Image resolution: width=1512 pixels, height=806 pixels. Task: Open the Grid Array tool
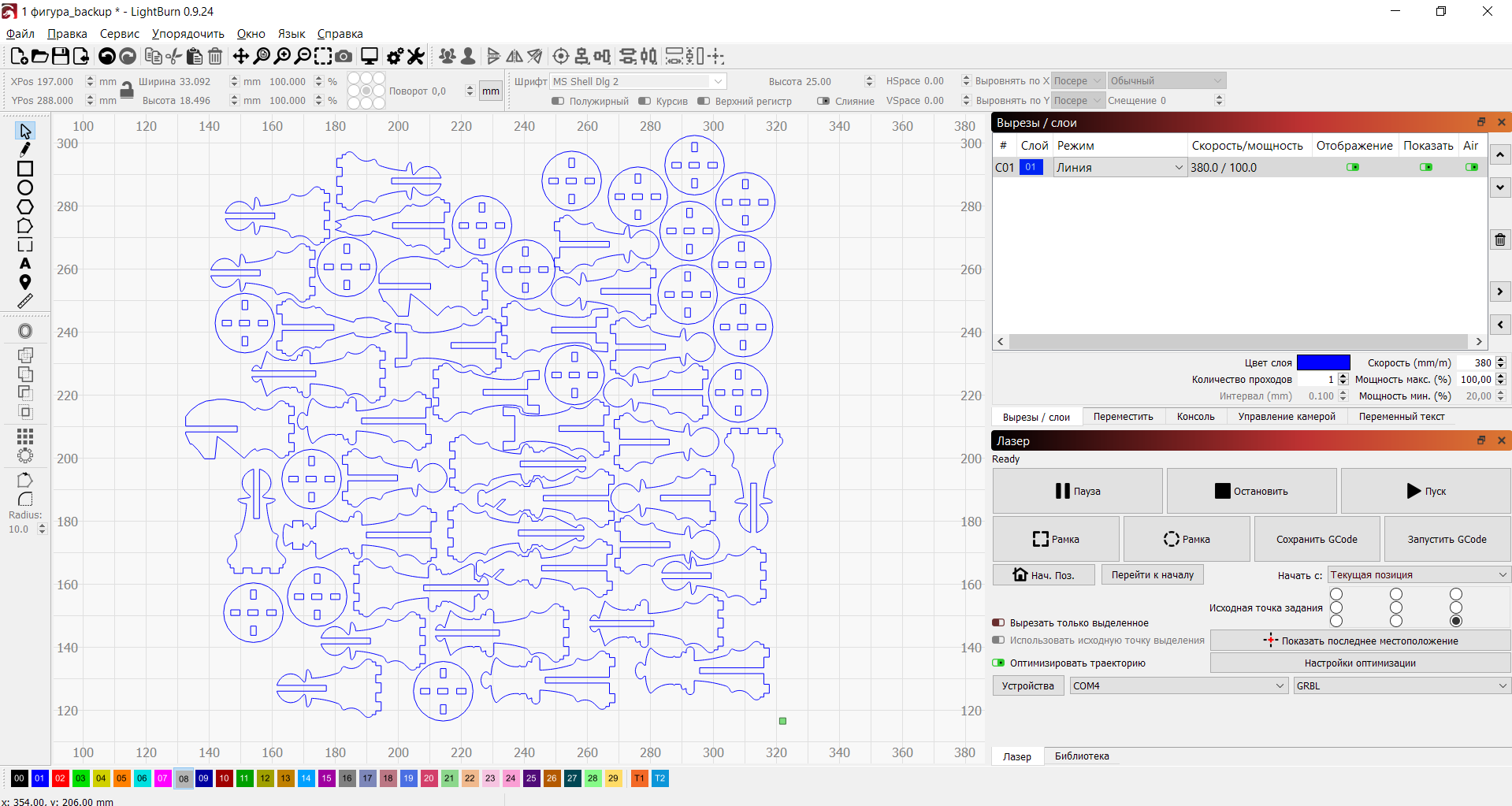pyautogui.click(x=25, y=436)
